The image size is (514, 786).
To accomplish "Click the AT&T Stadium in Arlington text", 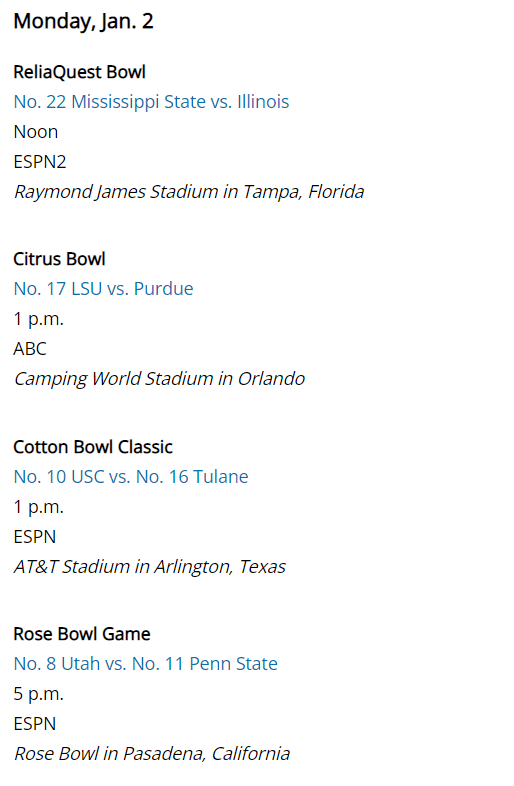I will coord(149,567).
